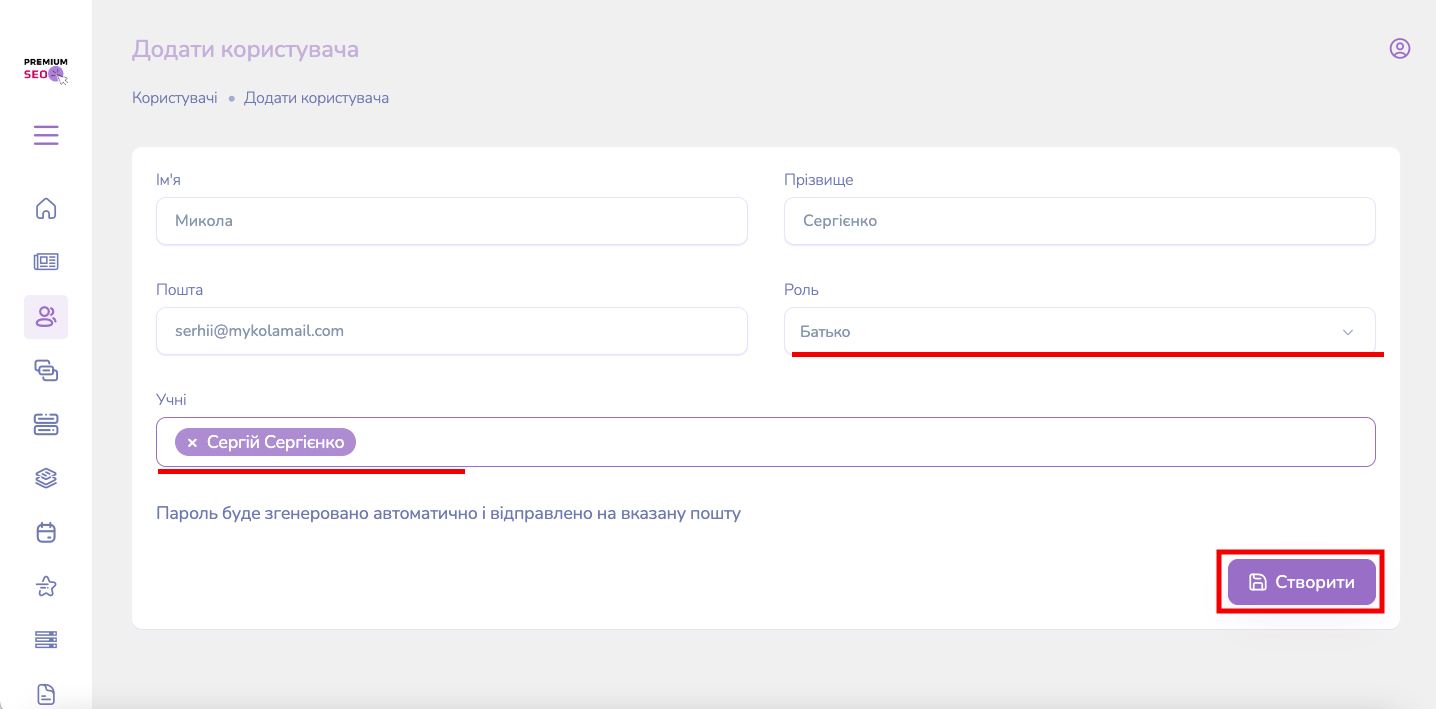Image resolution: width=1436 pixels, height=709 pixels.
Task: Click the layers stack icon in sidebar
Action: click(x=46, y=479)
